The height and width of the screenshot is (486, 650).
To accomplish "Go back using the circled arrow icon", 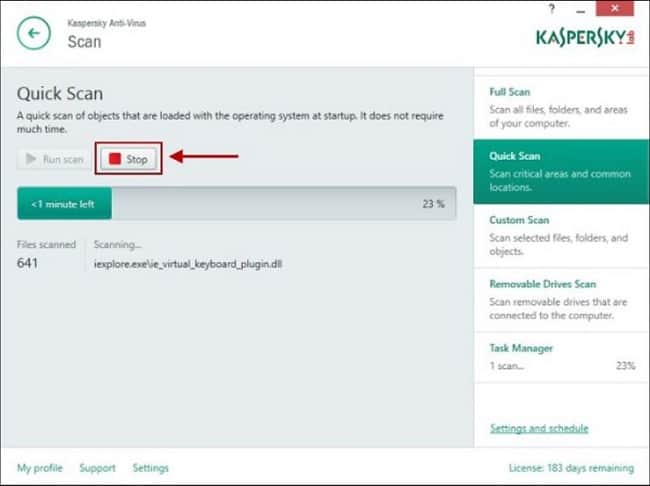I will click(x=34, y=33).
